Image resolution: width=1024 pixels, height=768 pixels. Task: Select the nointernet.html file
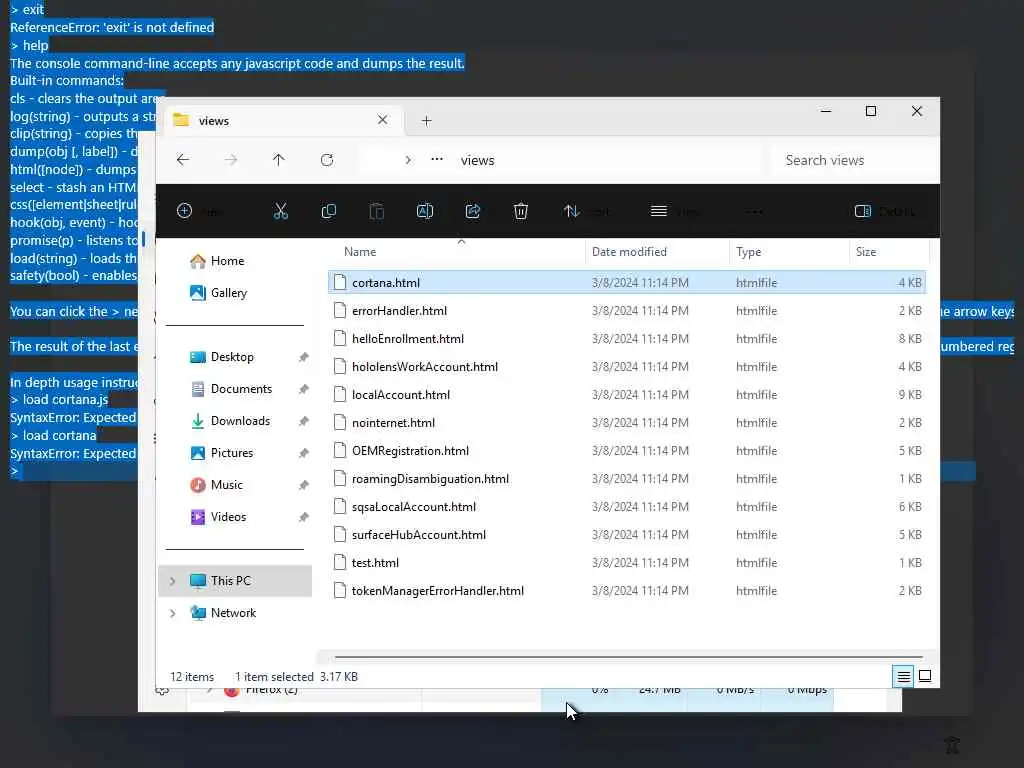pyautogui.click(x=627, y=423)
